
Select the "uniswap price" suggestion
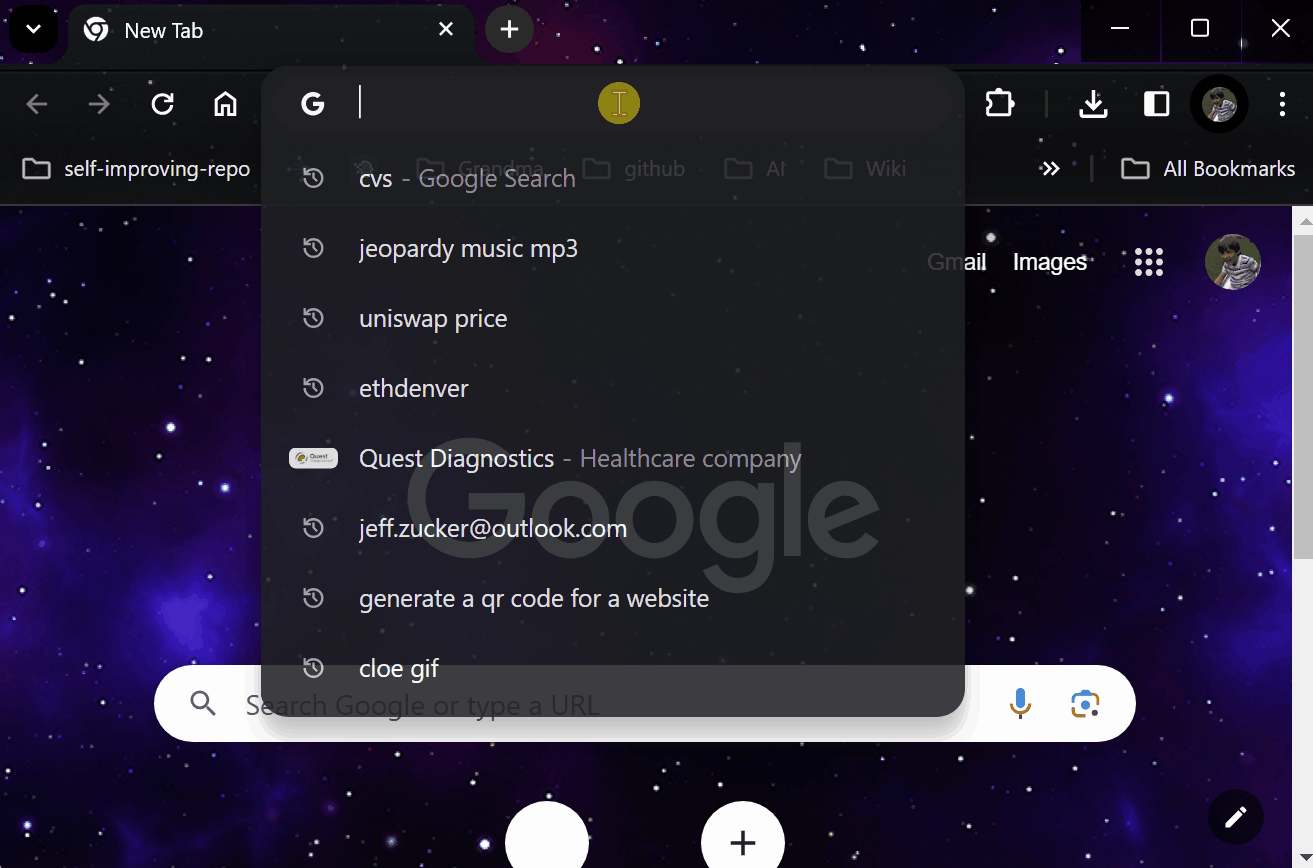click(433, 319)
